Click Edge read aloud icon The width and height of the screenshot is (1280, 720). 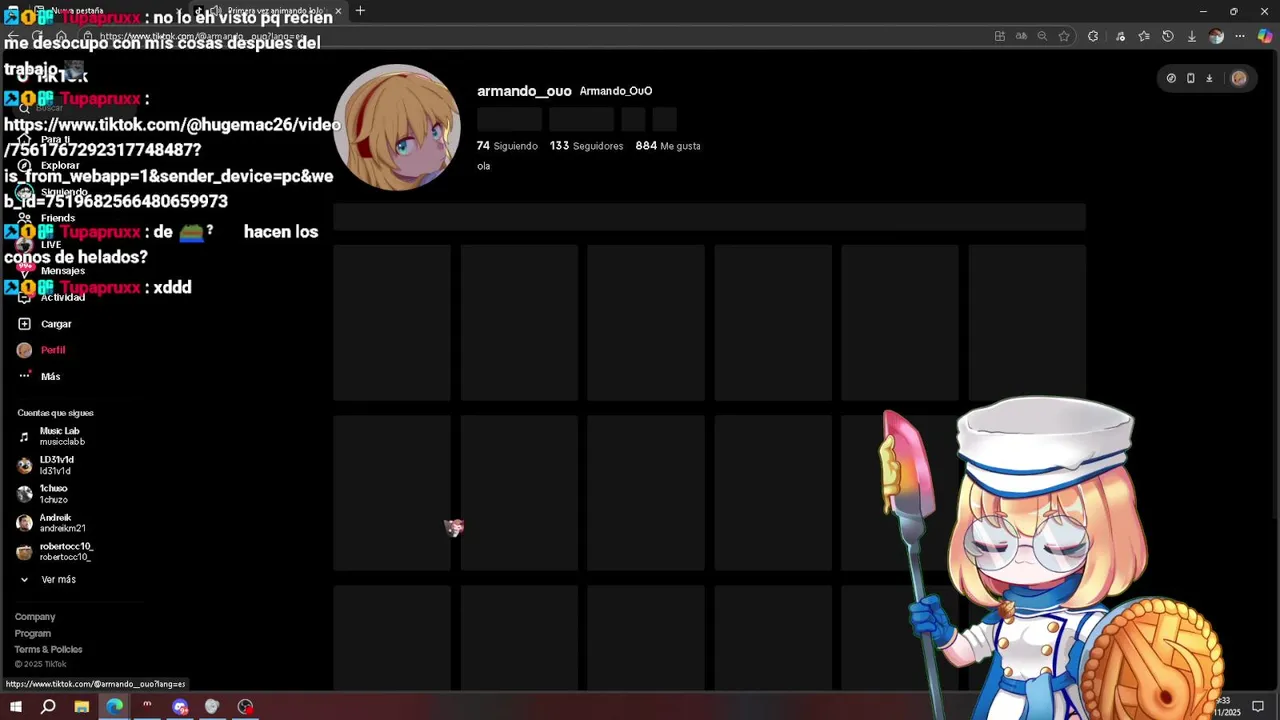point(1021,36)
